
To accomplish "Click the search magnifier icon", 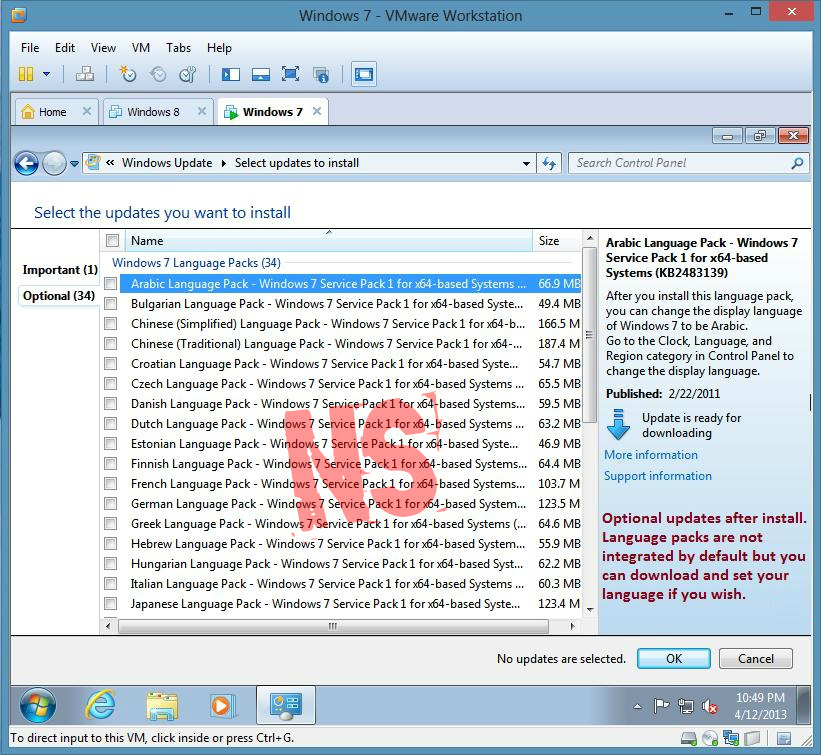I will click(x=797, y=163).
